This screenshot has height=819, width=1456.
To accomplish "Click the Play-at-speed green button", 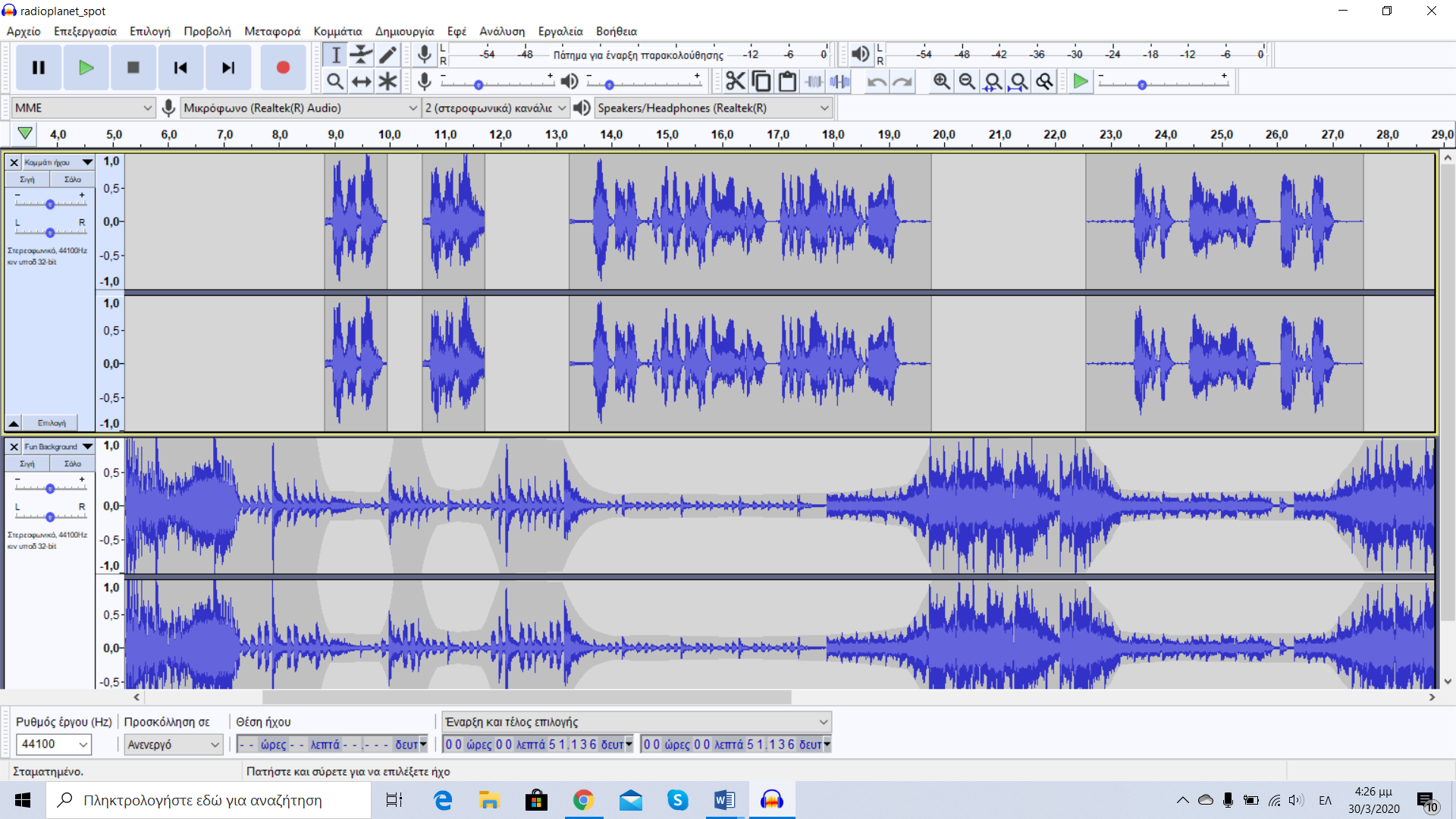I will click(x=1081, y=81).
